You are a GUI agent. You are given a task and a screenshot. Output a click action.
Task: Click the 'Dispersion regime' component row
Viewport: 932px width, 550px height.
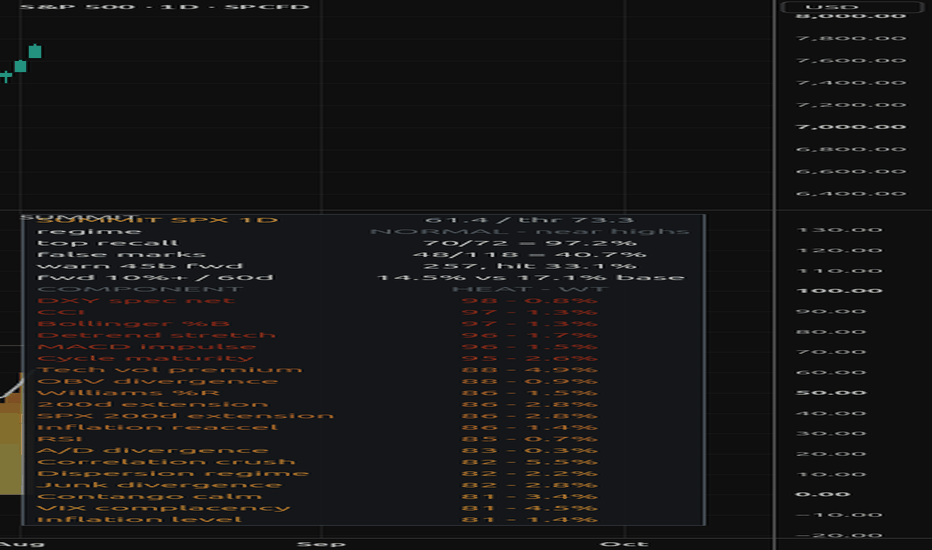coord(173,473)
